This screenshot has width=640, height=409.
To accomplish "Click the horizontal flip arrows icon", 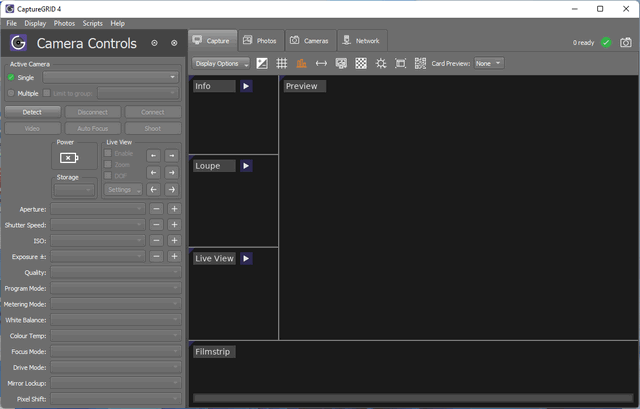I will click(x=321, y=63).
